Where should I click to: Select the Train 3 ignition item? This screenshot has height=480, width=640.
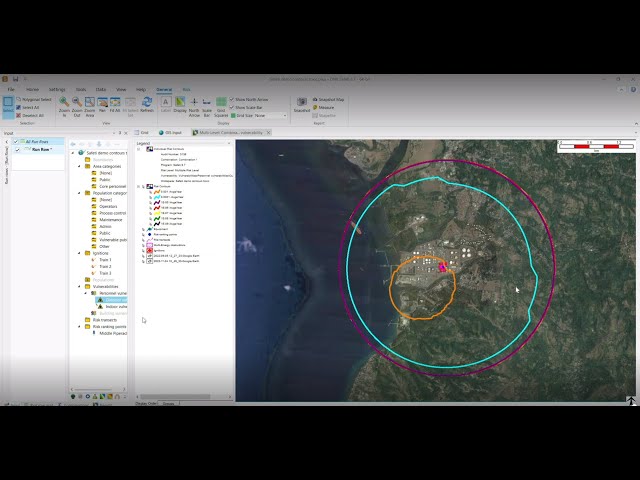(105, 273)
